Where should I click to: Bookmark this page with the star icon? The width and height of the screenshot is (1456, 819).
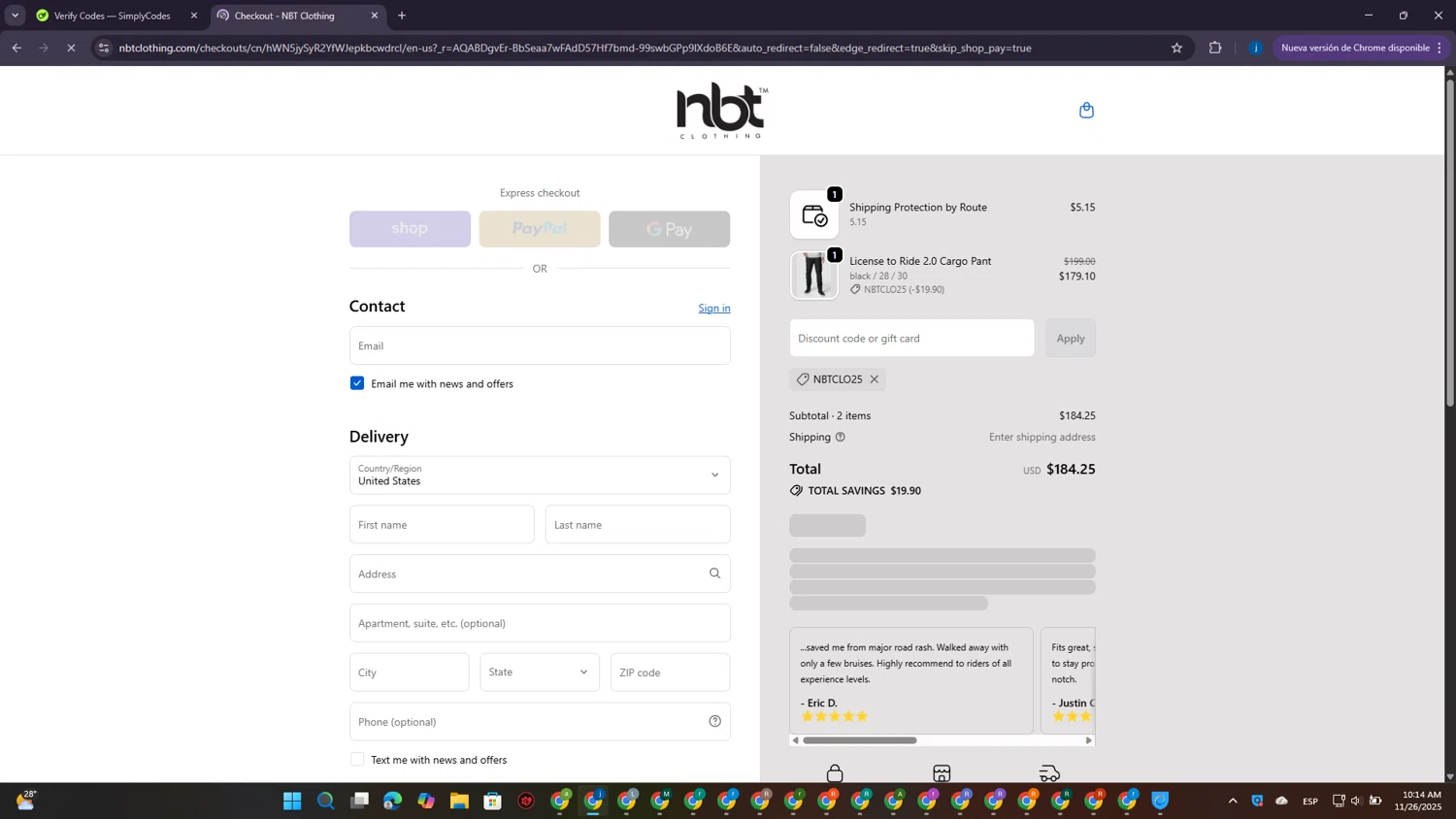click(x=1176, y=48)
